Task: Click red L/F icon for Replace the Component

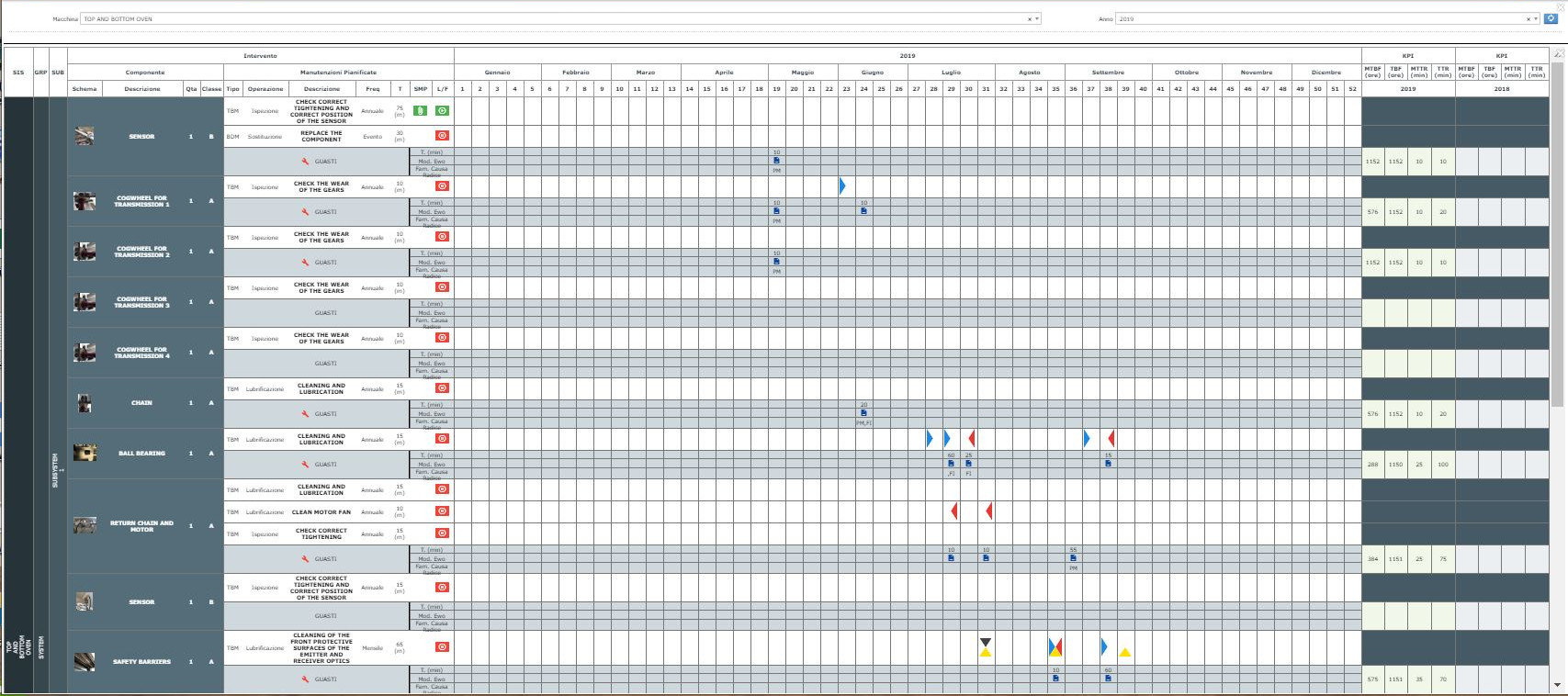Action: [442, 136]
